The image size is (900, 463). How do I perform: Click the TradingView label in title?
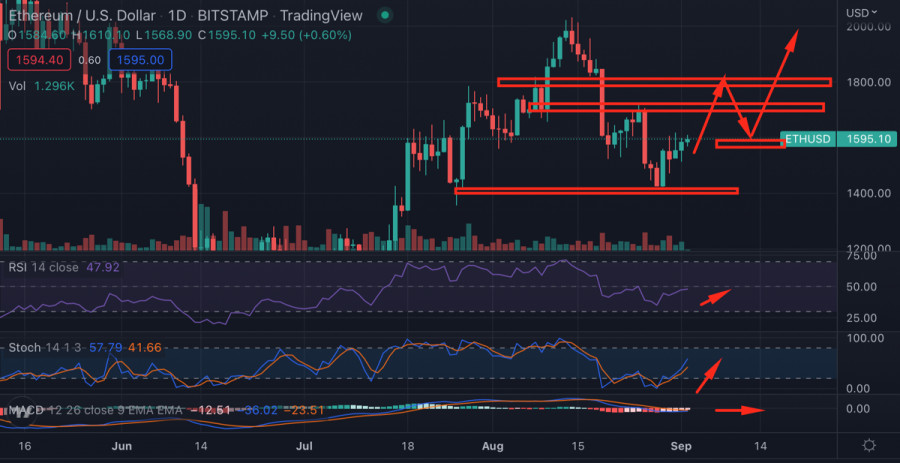tap(321, 15)
